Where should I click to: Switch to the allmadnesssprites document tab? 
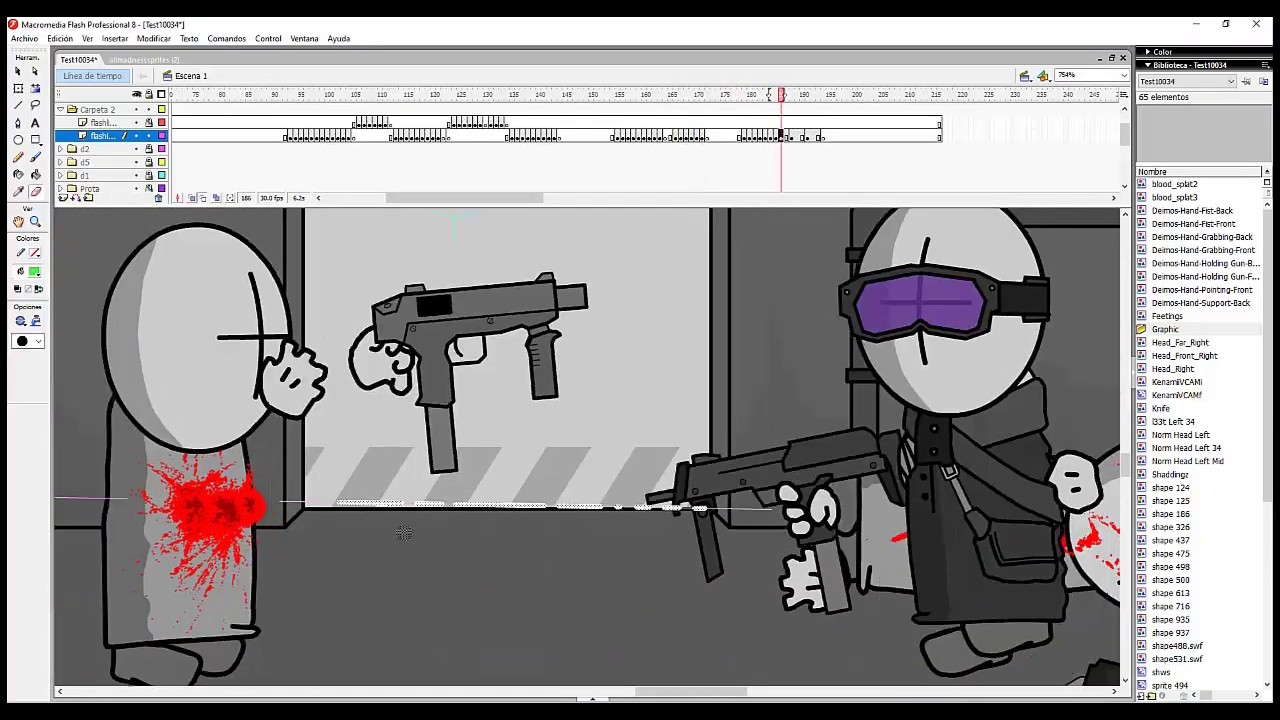coord(144,60)
